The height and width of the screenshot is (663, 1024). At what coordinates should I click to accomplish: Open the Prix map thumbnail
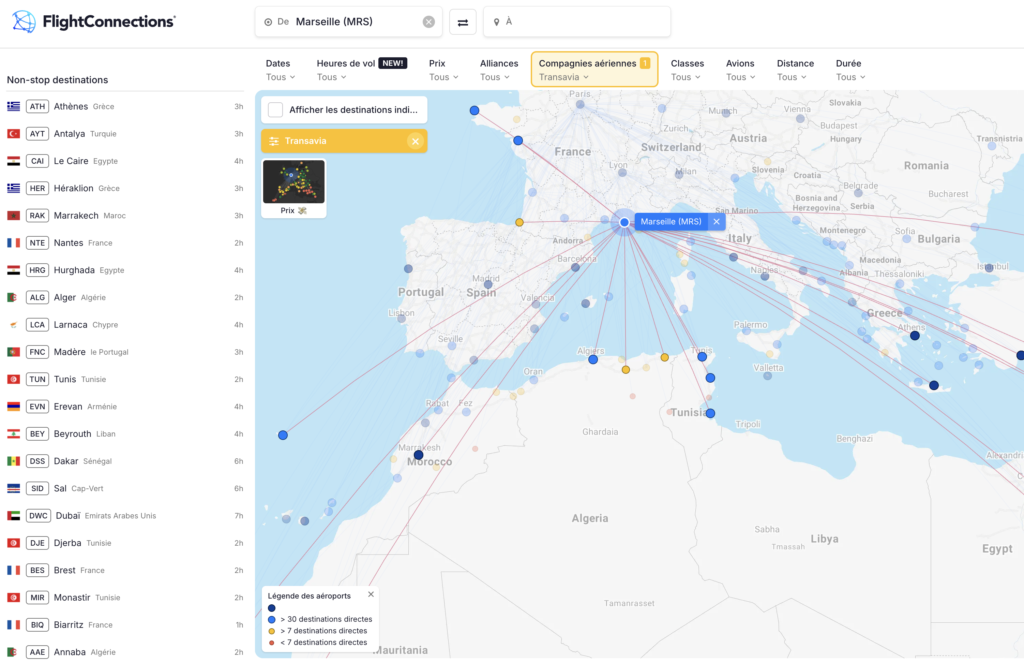point(294,188)
